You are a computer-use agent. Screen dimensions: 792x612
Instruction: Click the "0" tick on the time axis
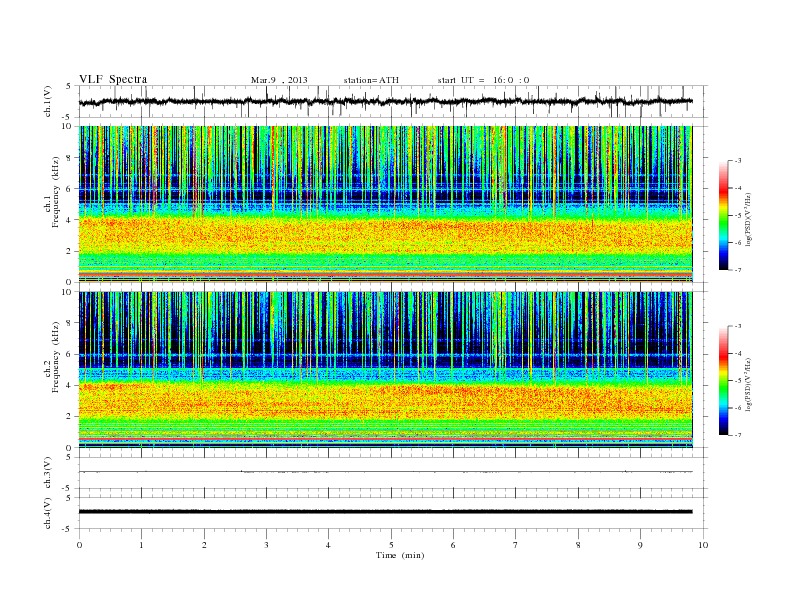[x=79, y=545]
